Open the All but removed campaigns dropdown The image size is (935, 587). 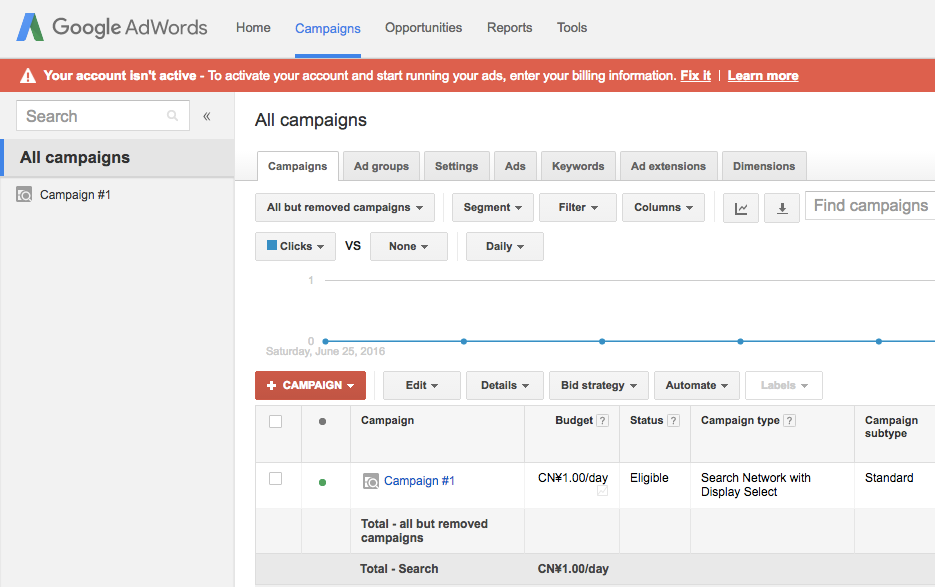[x=345, y=208]
